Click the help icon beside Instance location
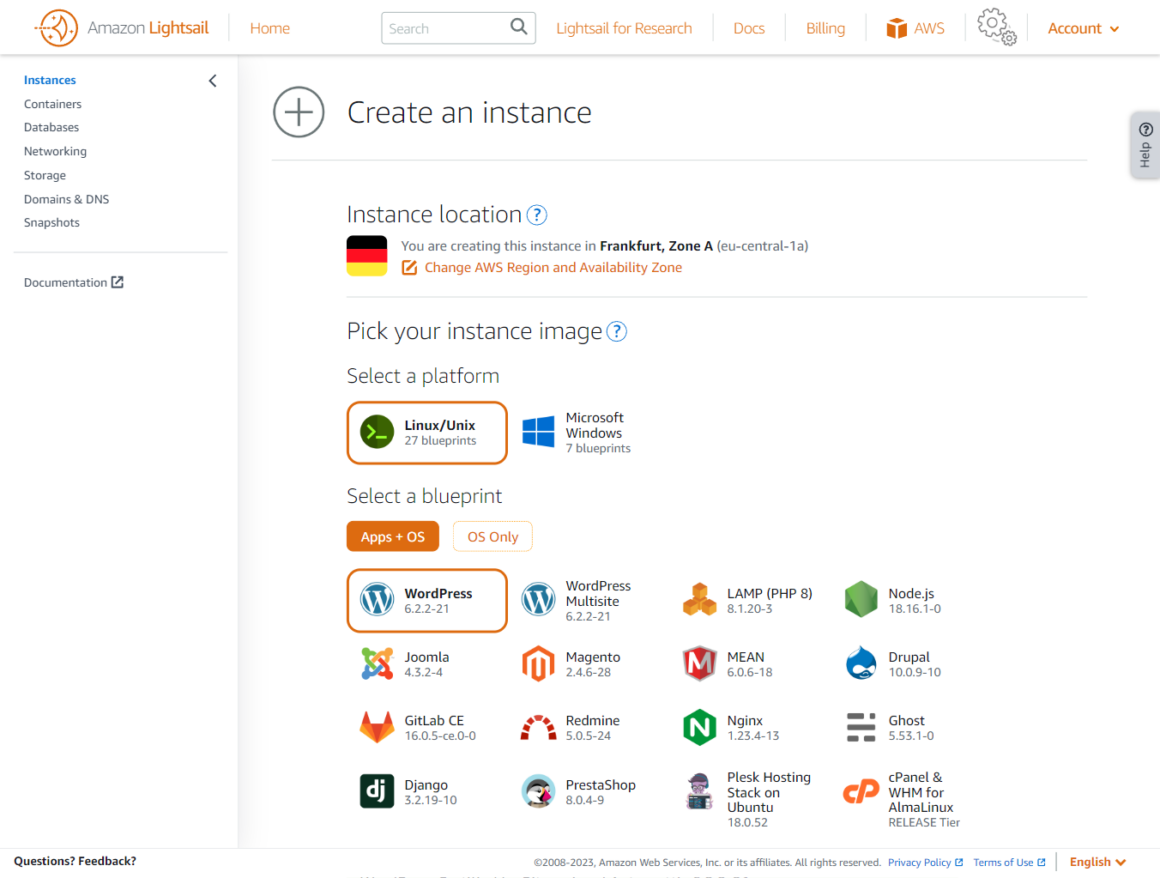1160x878 pixels. pos(537,215)
